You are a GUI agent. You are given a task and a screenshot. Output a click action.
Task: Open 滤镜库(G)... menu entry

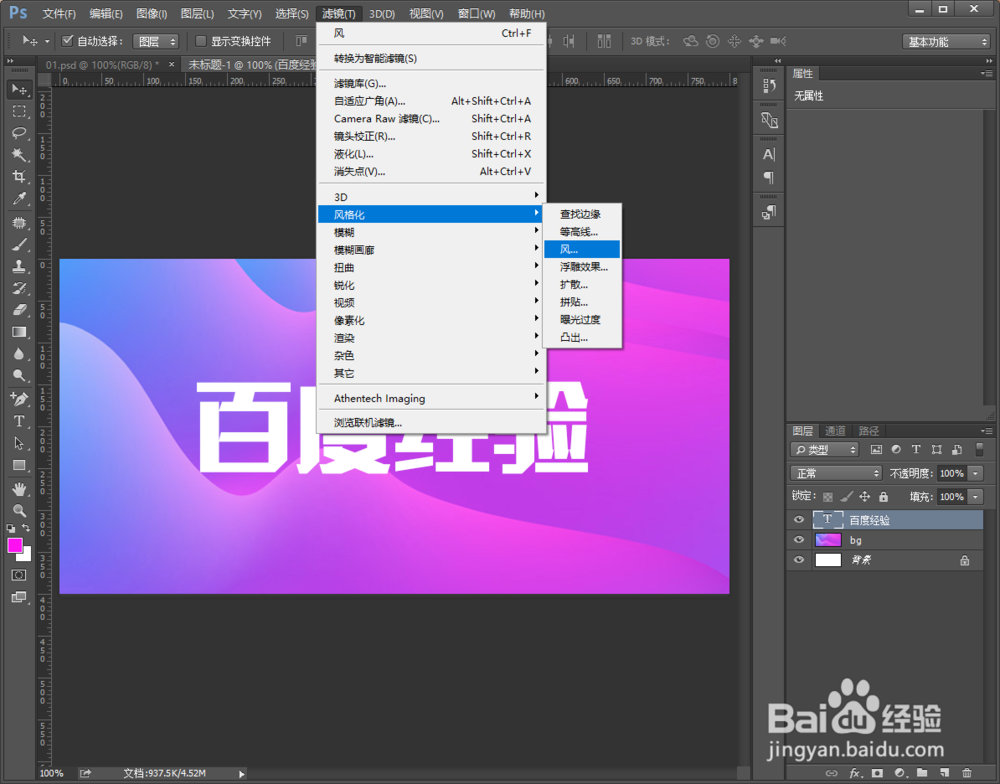coord(431,84)
